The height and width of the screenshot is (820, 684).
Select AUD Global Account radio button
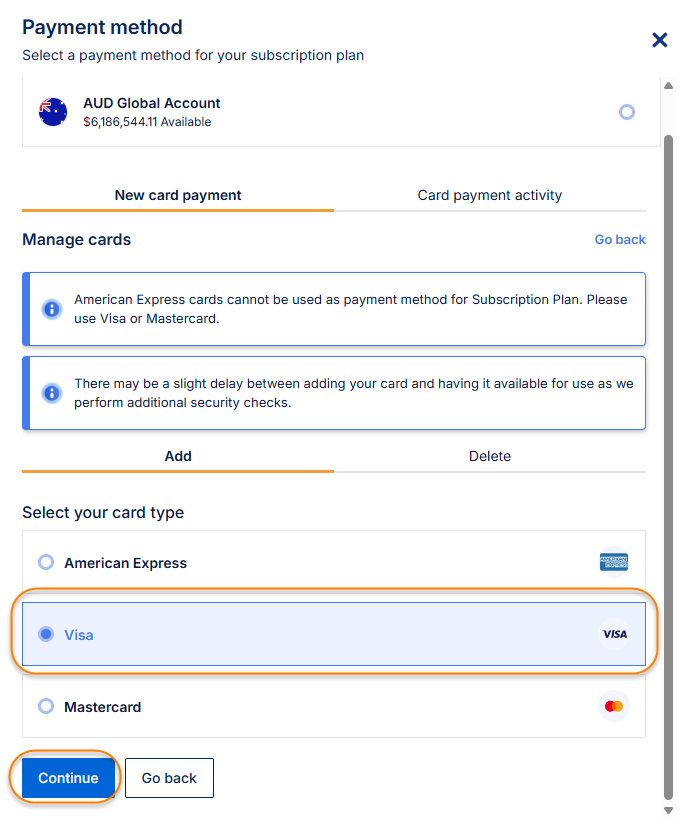(x=627, y=112)
